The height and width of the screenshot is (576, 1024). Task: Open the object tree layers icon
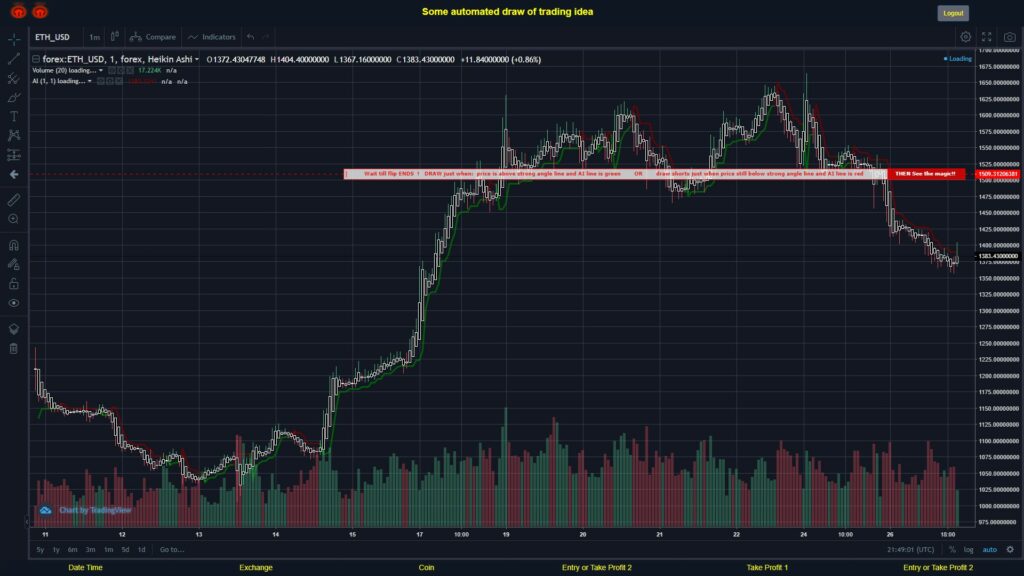click(14, 329)
